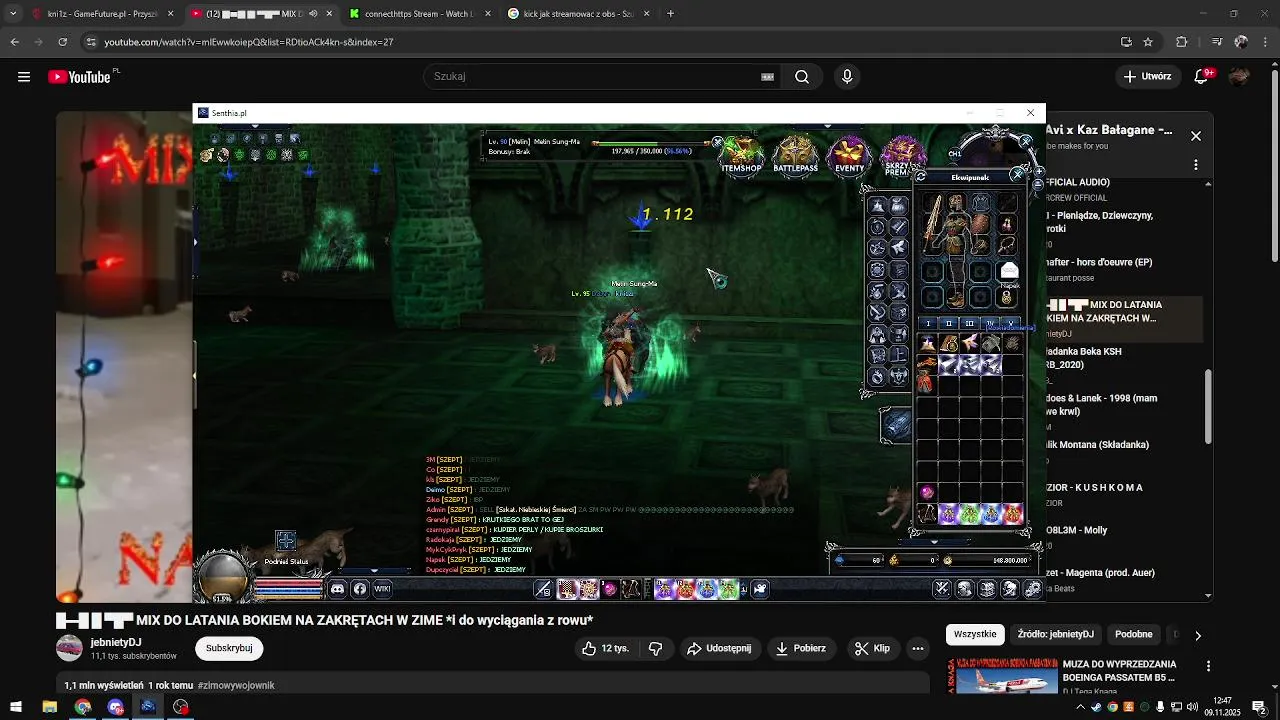Viewport: 1280px width, 720px height.
Task: Open File Explorer from taskbar
Action: [49, 707]
